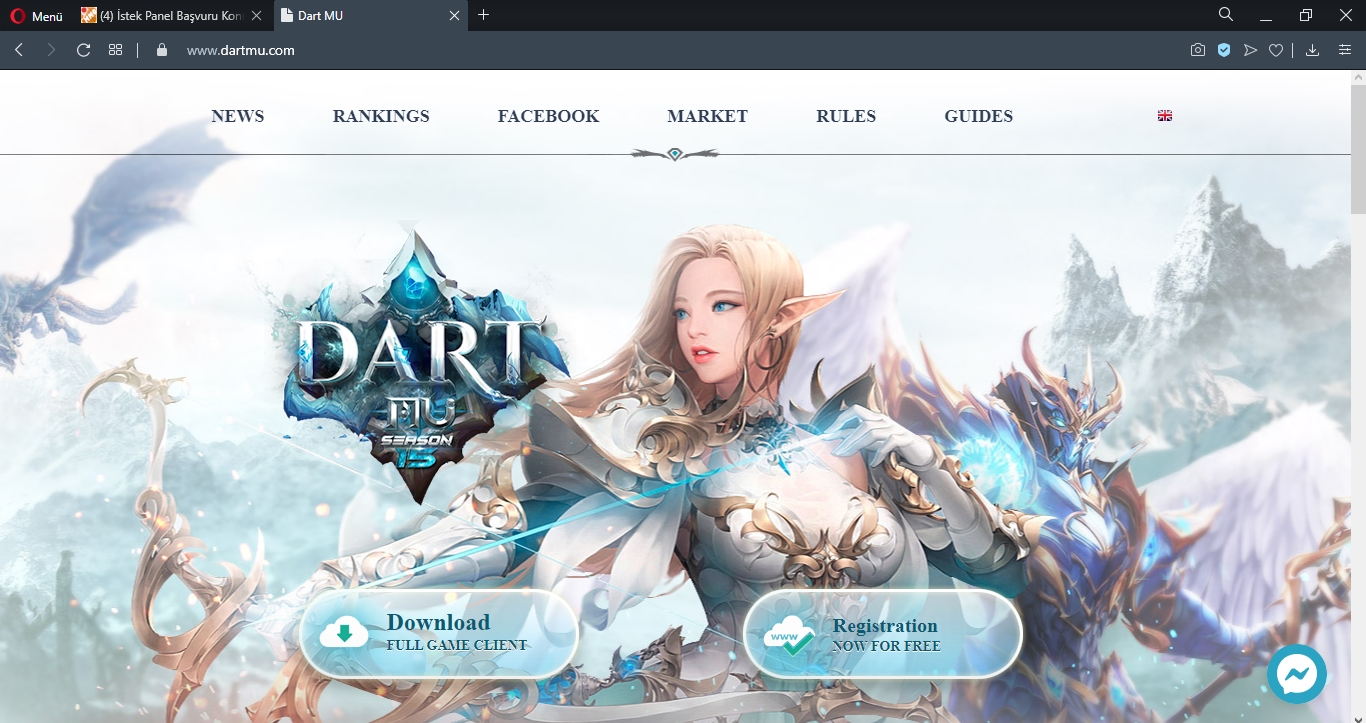The height and width of the screenshot is (723, 1366).
Task: Click the cloud download icon
Action: [344, 634]
